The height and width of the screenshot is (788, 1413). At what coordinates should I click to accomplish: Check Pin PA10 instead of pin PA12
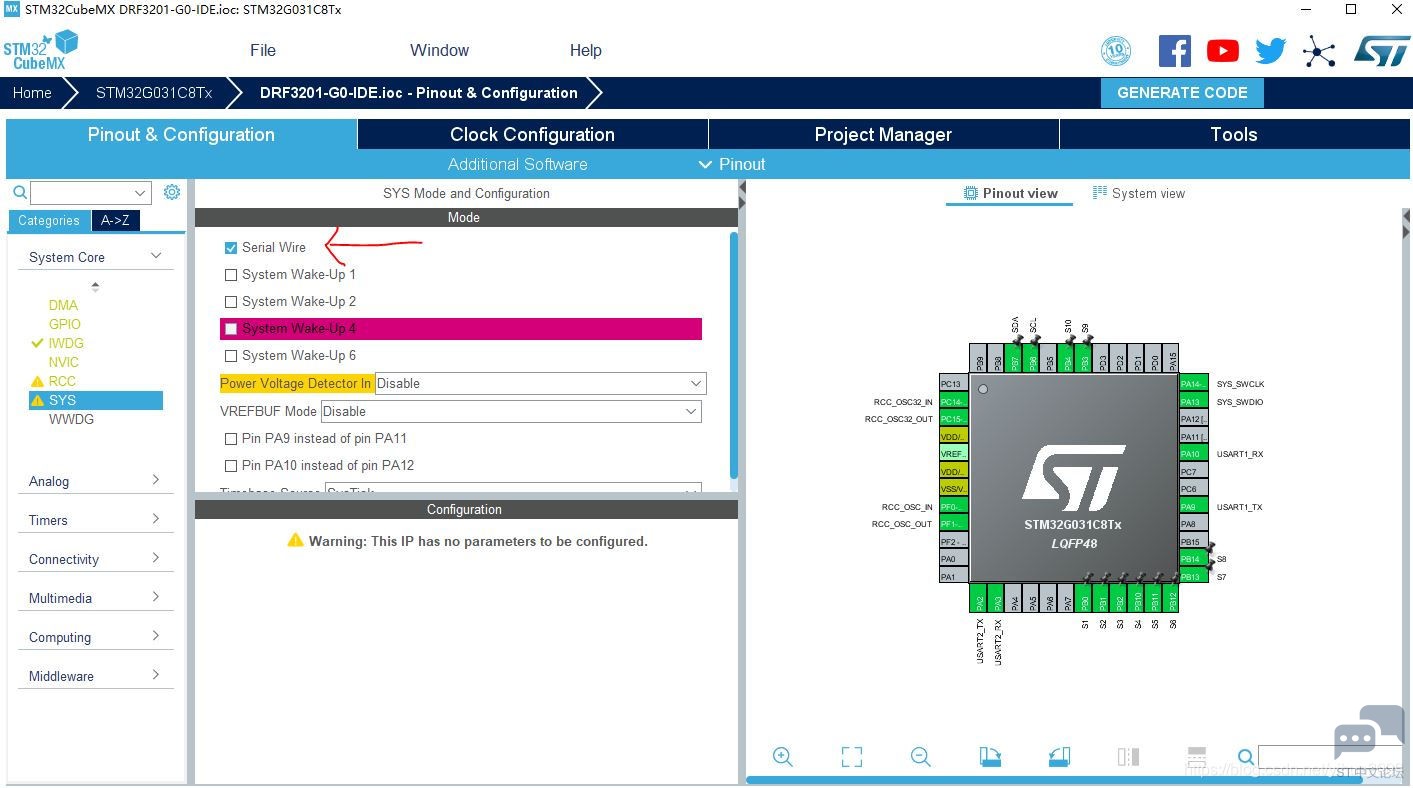(231, 466)
